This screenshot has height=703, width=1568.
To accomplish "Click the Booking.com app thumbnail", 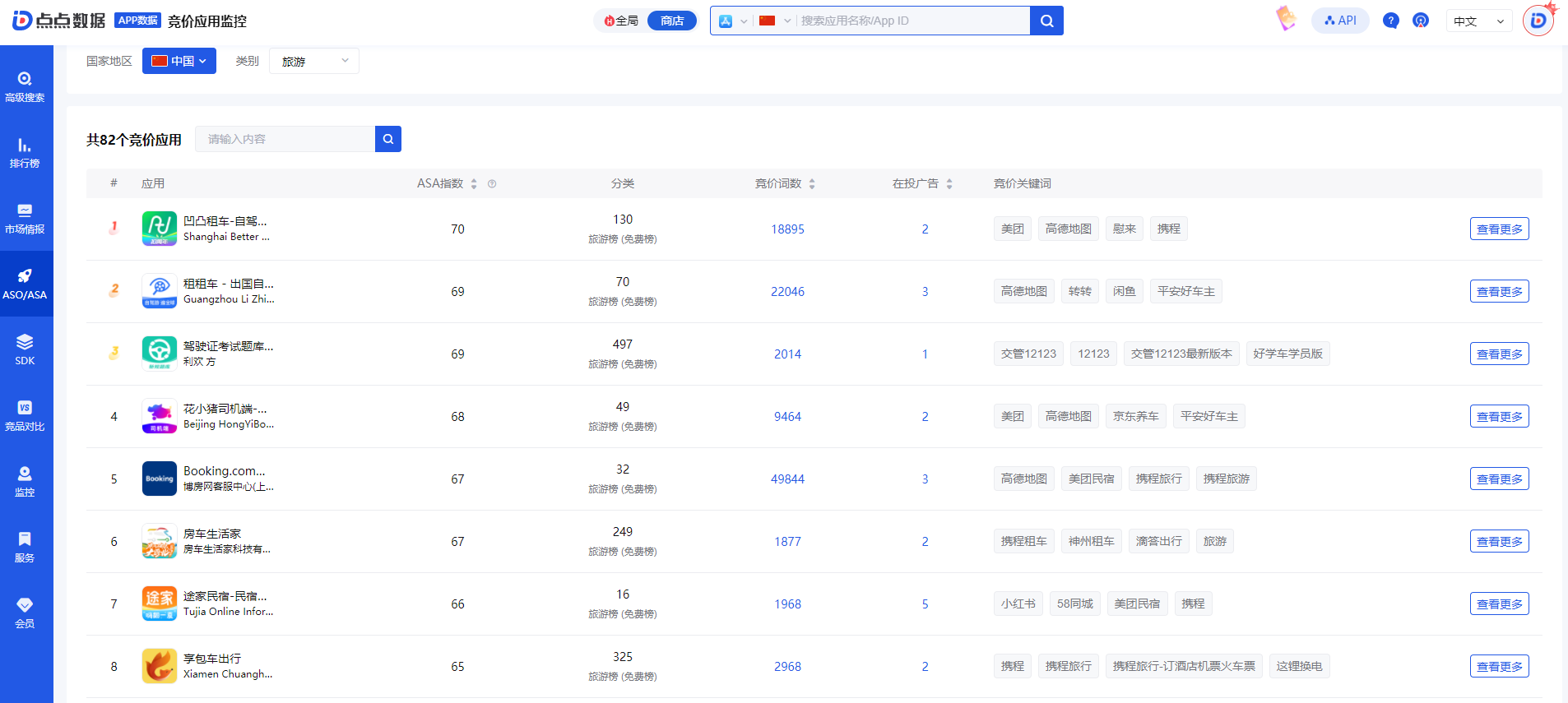I will click(x=160, y=479).
